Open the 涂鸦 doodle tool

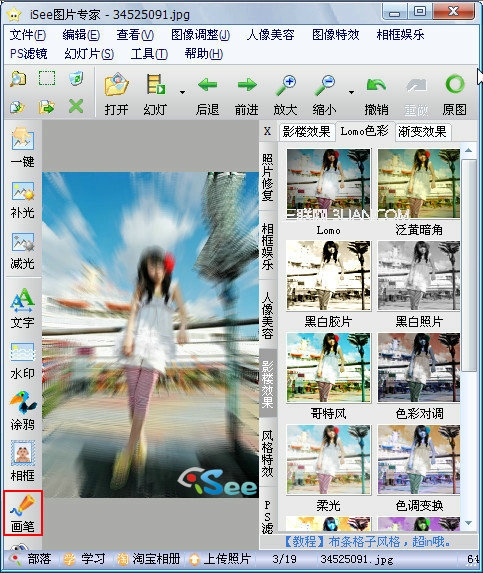point(23,410)
